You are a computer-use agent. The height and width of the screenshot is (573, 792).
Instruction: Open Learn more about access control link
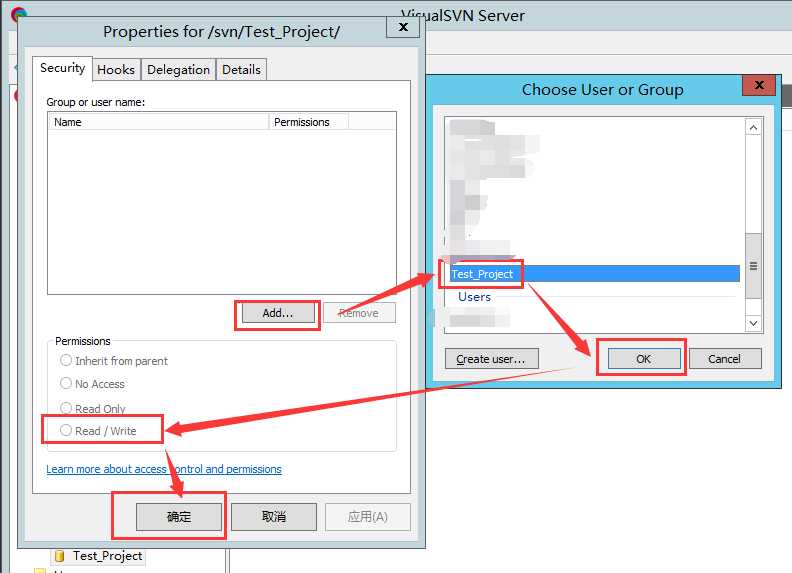[164, 469]
